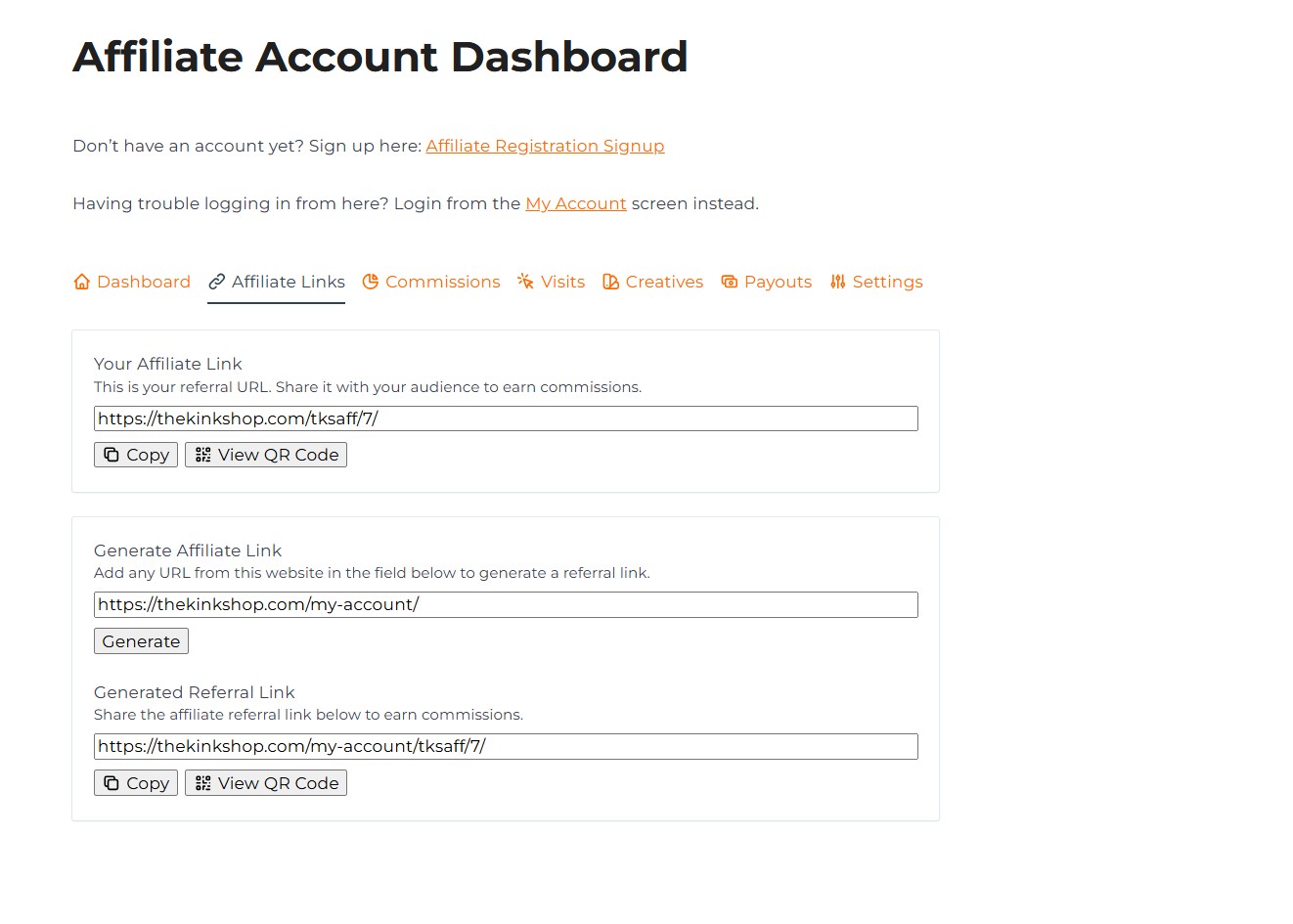Click the Settings sliders icon
This screenshot has width=1293, height=924.
(838, 283)
